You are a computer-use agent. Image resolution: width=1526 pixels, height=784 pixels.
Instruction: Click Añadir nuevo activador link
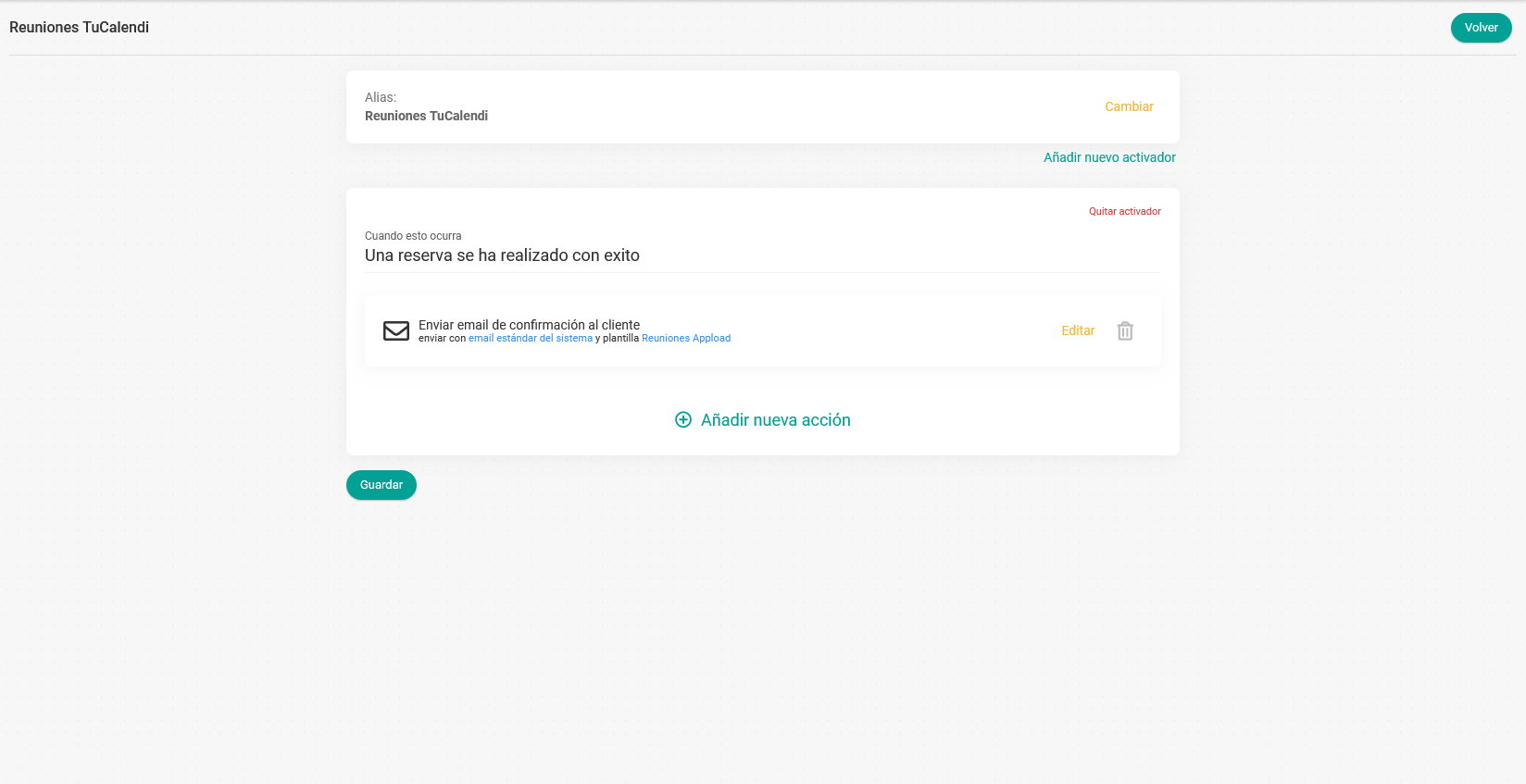pos(1109,157)
